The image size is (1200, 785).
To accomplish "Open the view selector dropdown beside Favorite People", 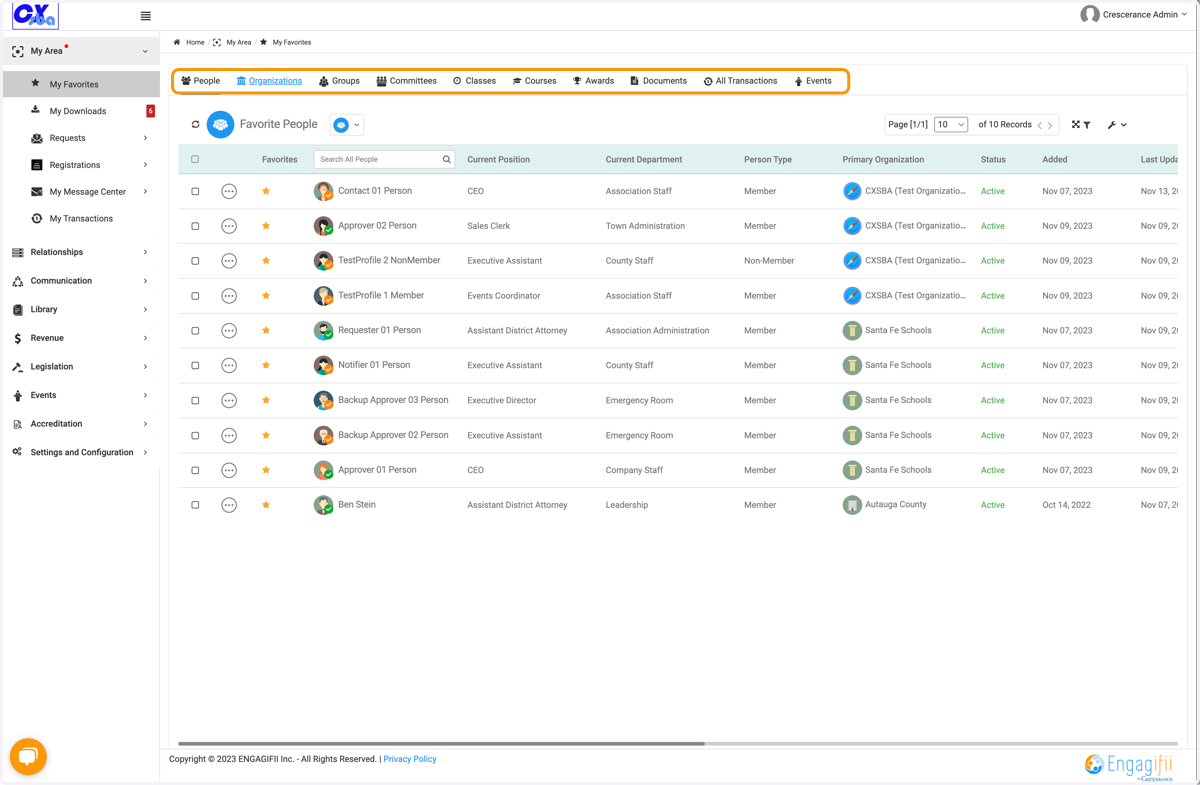I will pyautogui.click(x=346, y=125).
